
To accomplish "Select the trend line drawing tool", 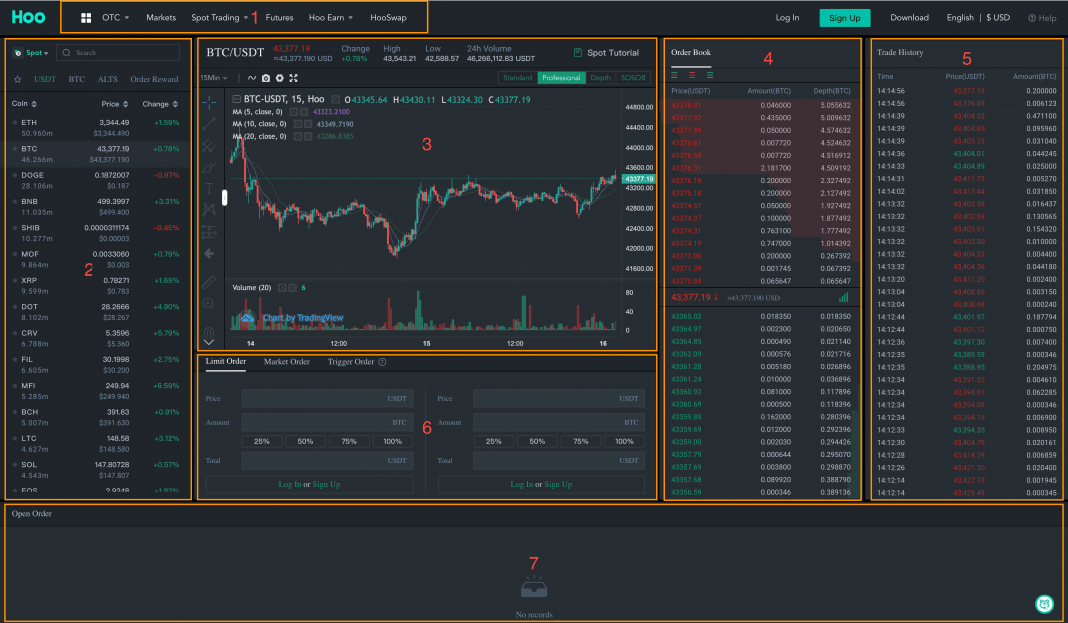I will 209,124.
